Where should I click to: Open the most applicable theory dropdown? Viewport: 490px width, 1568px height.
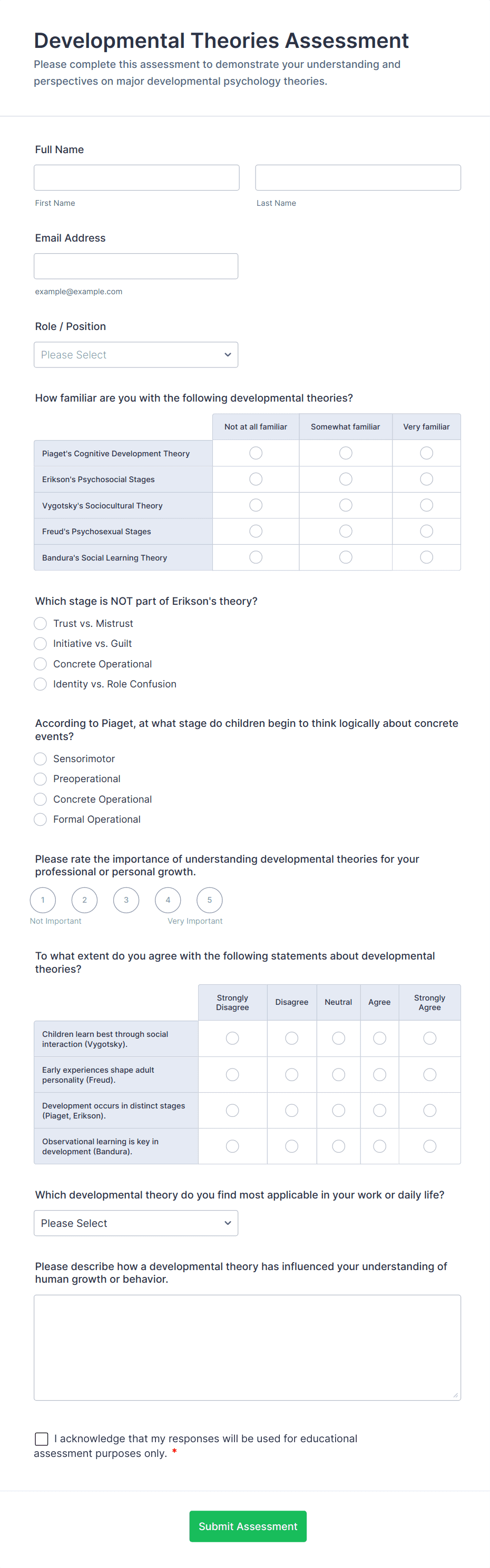pyautogui.click(x=135, y=1223)
